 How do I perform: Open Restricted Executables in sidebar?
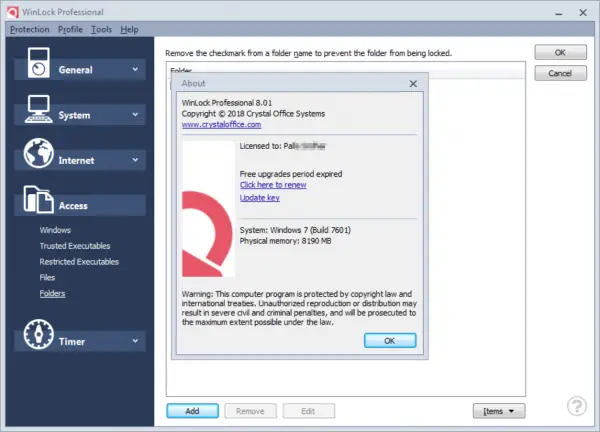79,262
